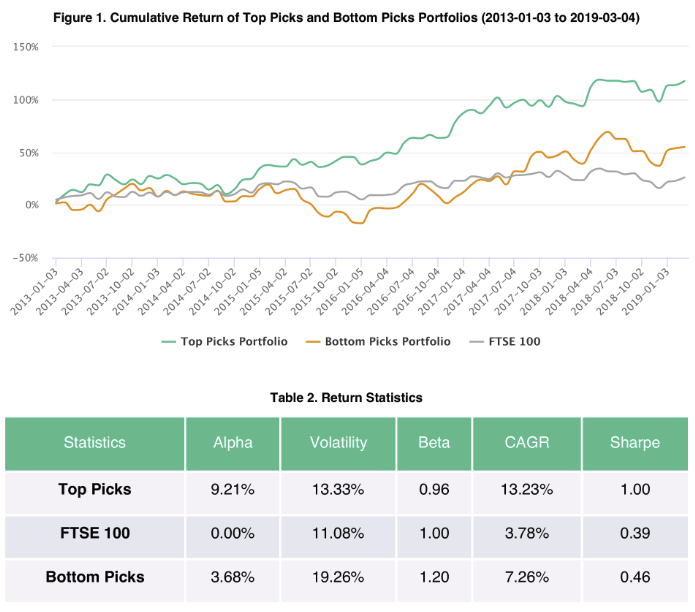Screen dimensions: 695x612
Task: Select the Volatility column header
Action: (x=338, y=442)
